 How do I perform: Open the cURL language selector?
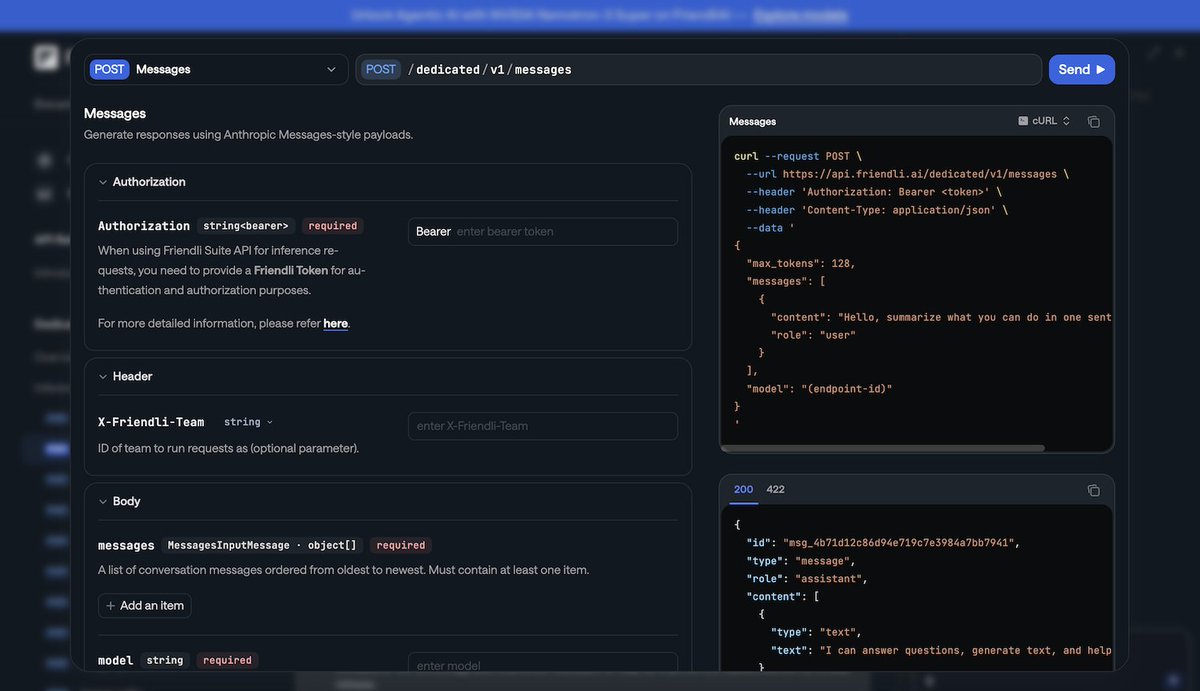pyautogui.click(x=1044, y=121)
